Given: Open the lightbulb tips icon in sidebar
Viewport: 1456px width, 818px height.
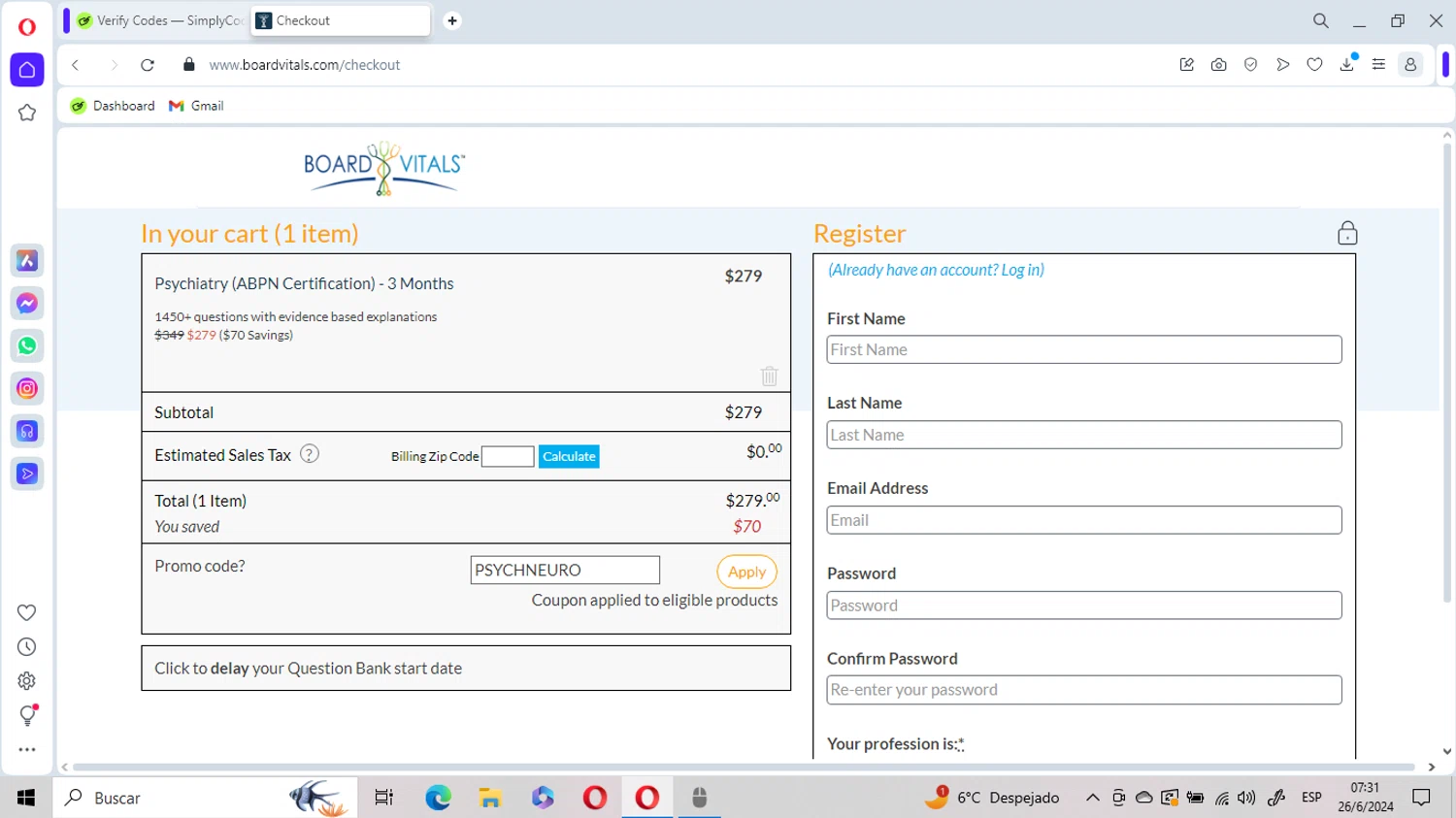Looking at the screenshot, I should [x=27, y=715].
